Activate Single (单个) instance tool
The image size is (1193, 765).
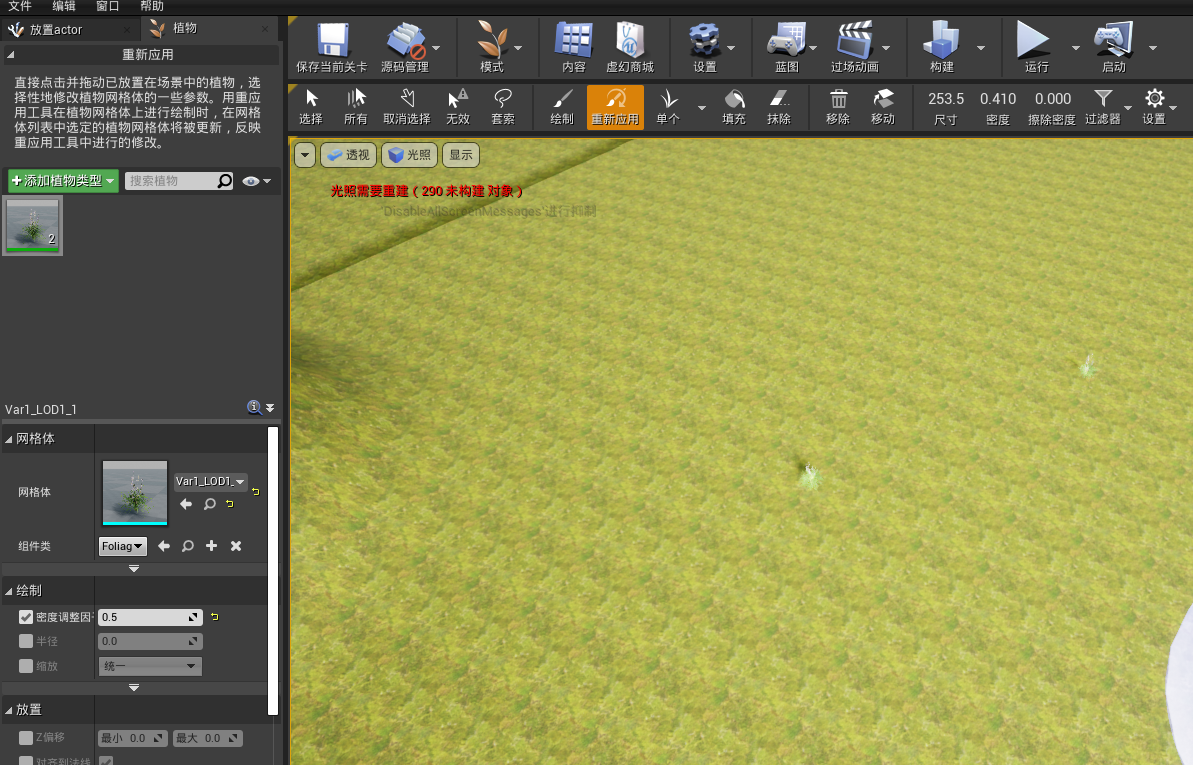point(668,107)
